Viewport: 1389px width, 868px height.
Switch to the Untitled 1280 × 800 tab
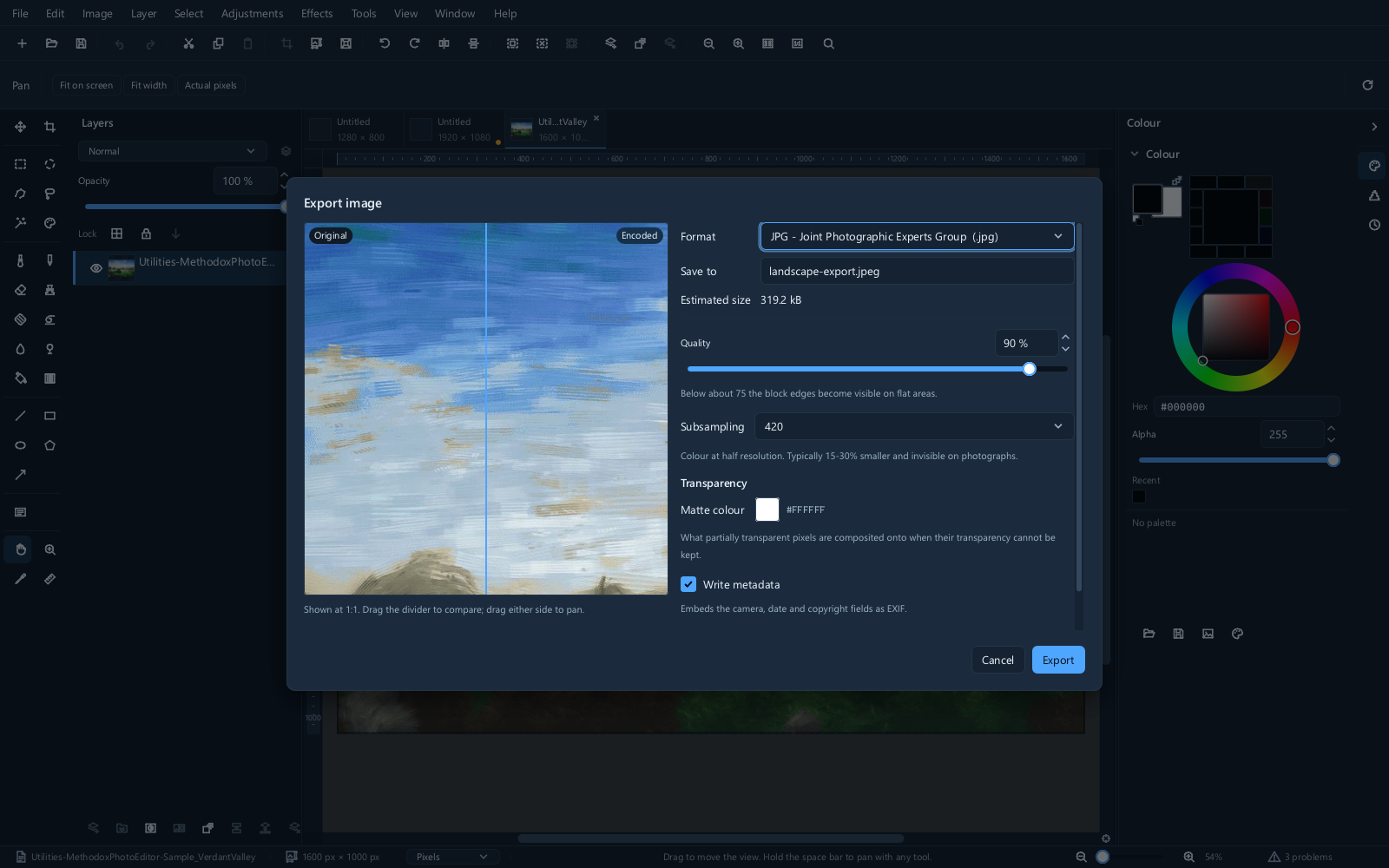(352, 129)
